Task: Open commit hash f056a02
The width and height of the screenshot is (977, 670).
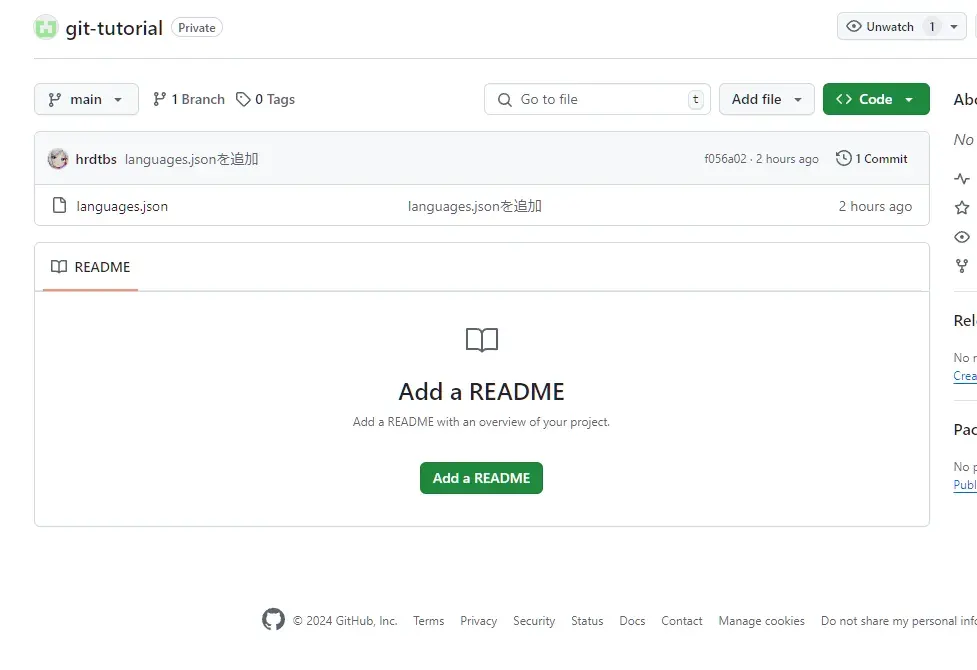Action: 725,159
